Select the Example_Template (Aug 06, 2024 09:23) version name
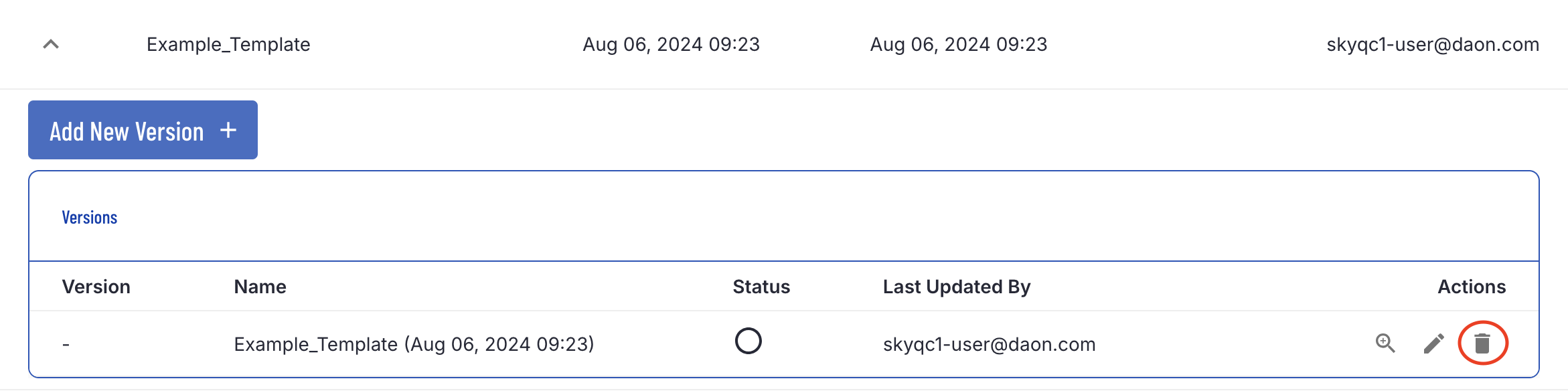 click(x=414, y=344)
